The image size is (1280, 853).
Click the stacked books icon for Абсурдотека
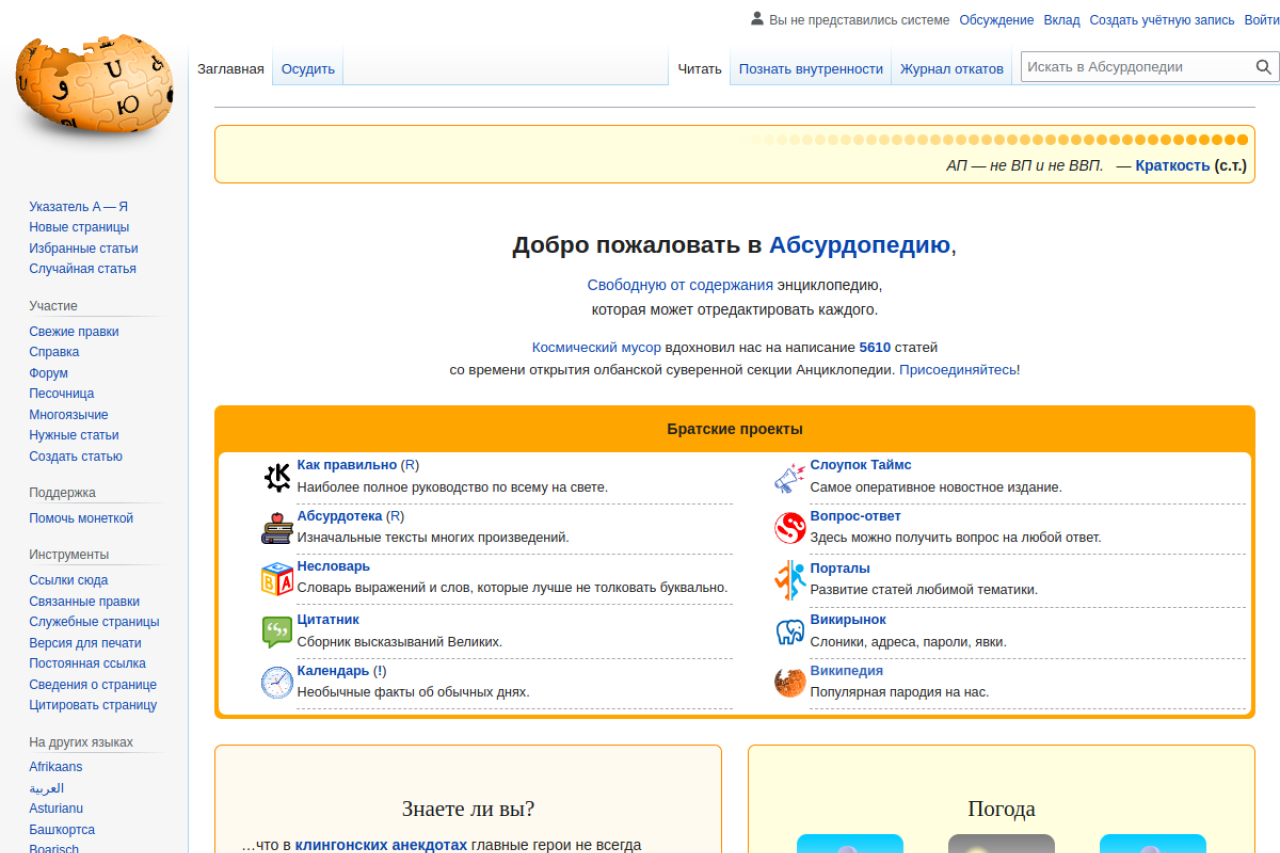(x=277, y=527)
